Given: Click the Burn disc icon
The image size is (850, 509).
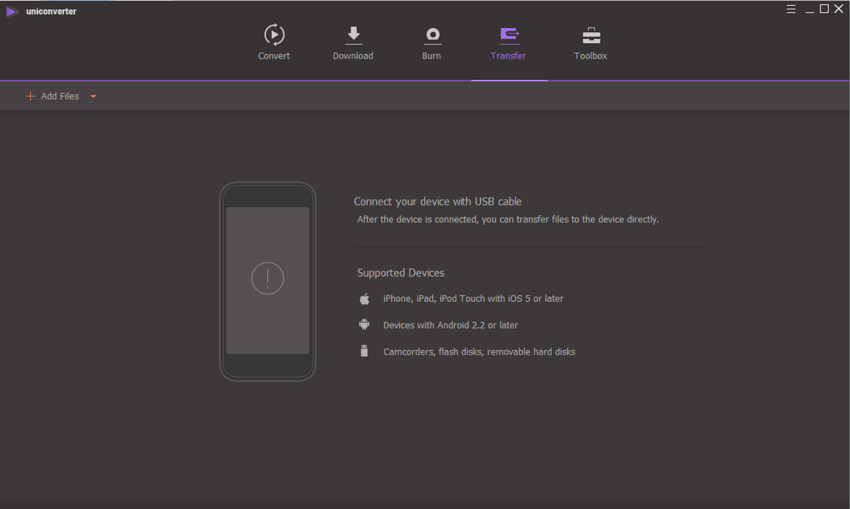Looking at the screenshot, I should coord(432,35).
